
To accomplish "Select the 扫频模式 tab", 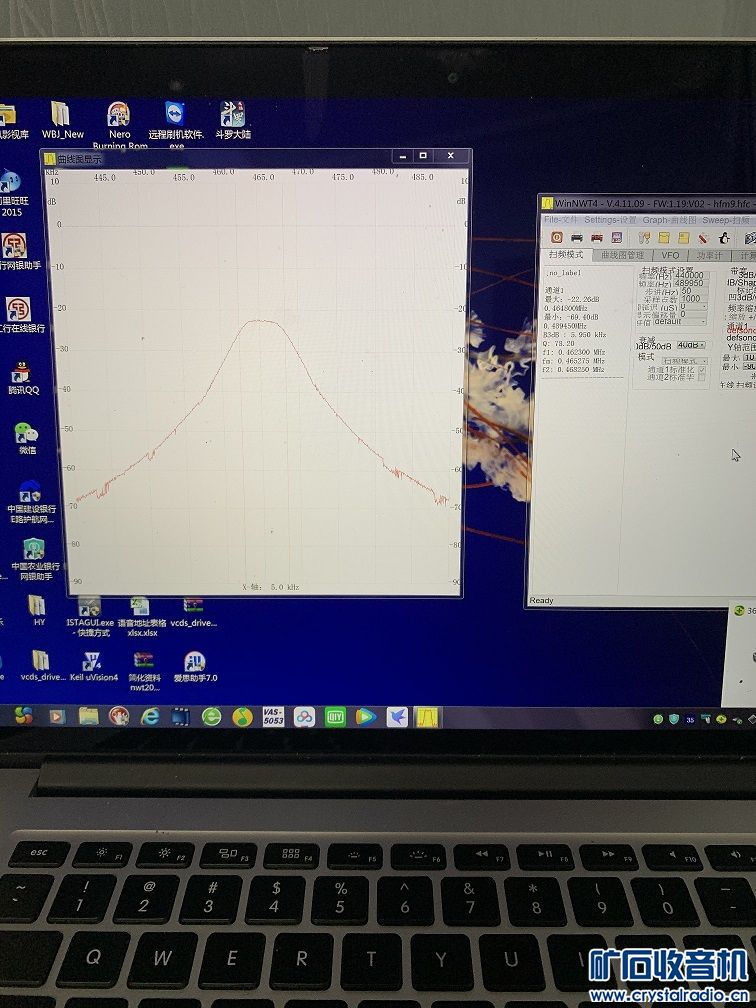I will [566, 255].
